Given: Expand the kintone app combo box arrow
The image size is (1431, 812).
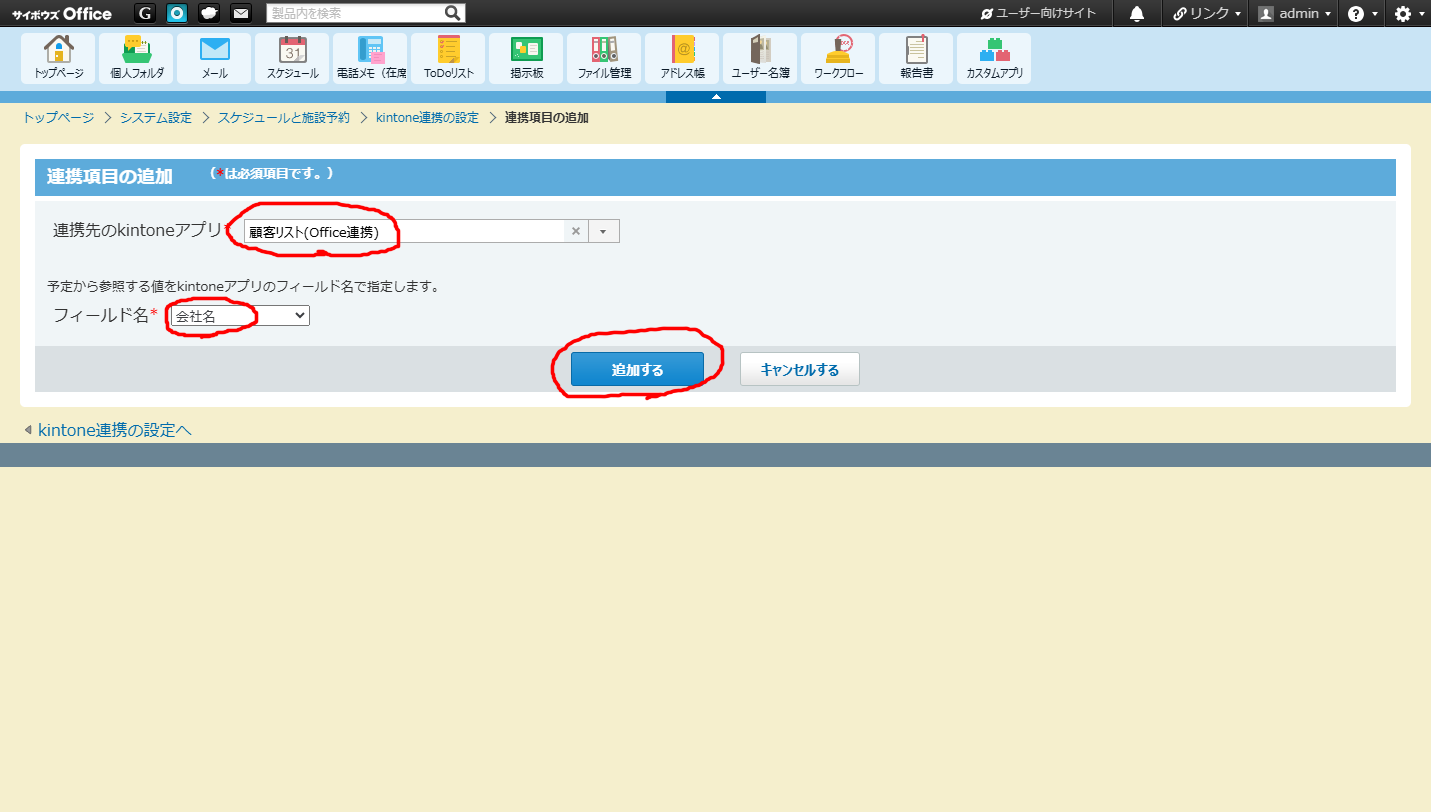Looking at the screenshot, I should pos(603,231).
